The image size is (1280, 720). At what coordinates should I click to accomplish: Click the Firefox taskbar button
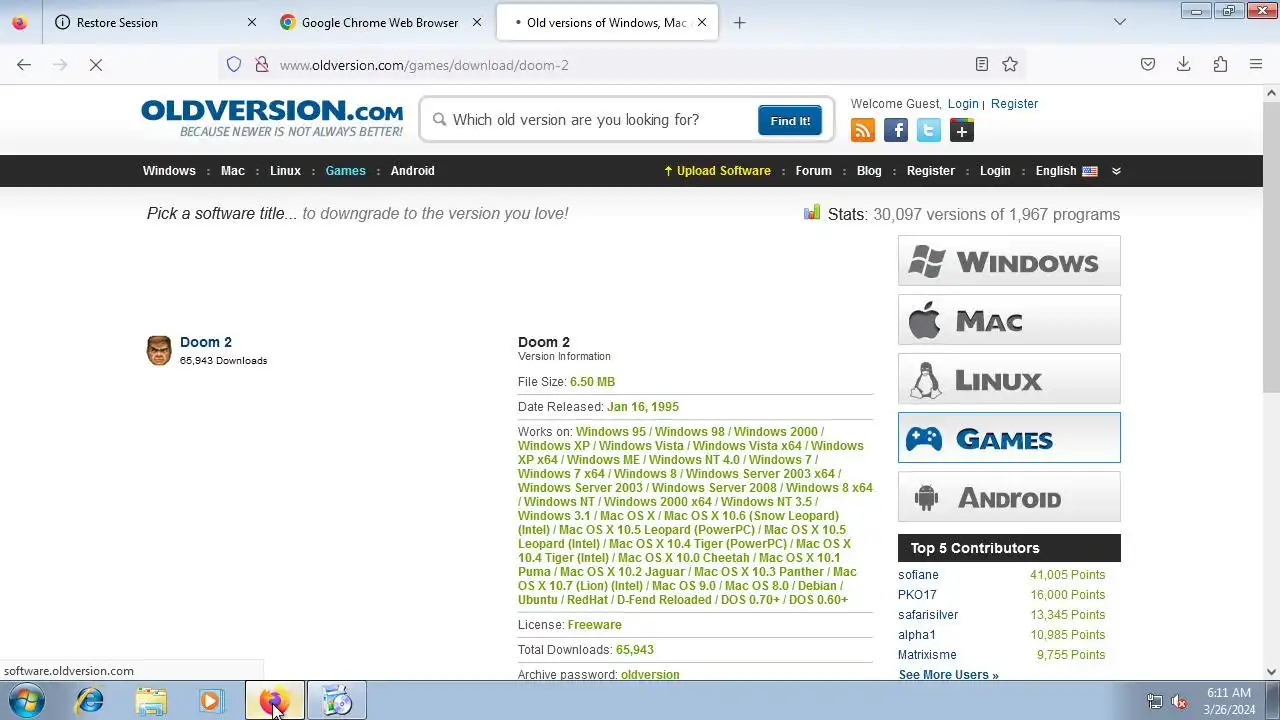(x=274, y=701)
